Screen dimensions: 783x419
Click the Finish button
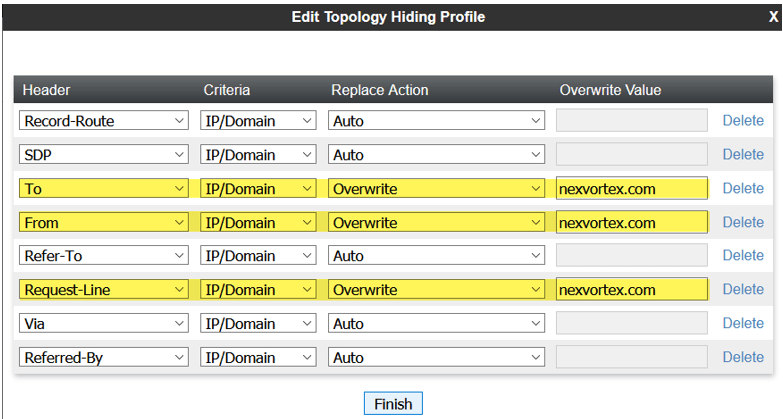(393, 404)
